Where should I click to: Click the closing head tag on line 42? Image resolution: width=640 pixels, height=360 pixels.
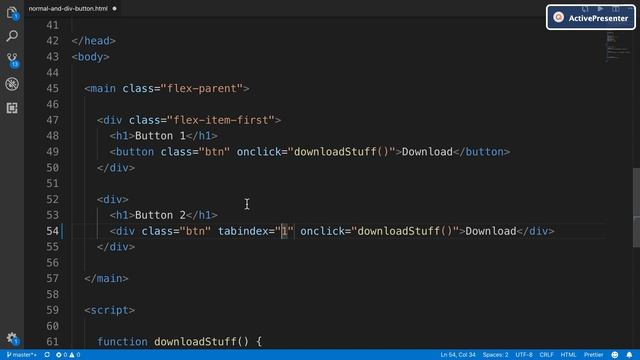pos(94,41)
